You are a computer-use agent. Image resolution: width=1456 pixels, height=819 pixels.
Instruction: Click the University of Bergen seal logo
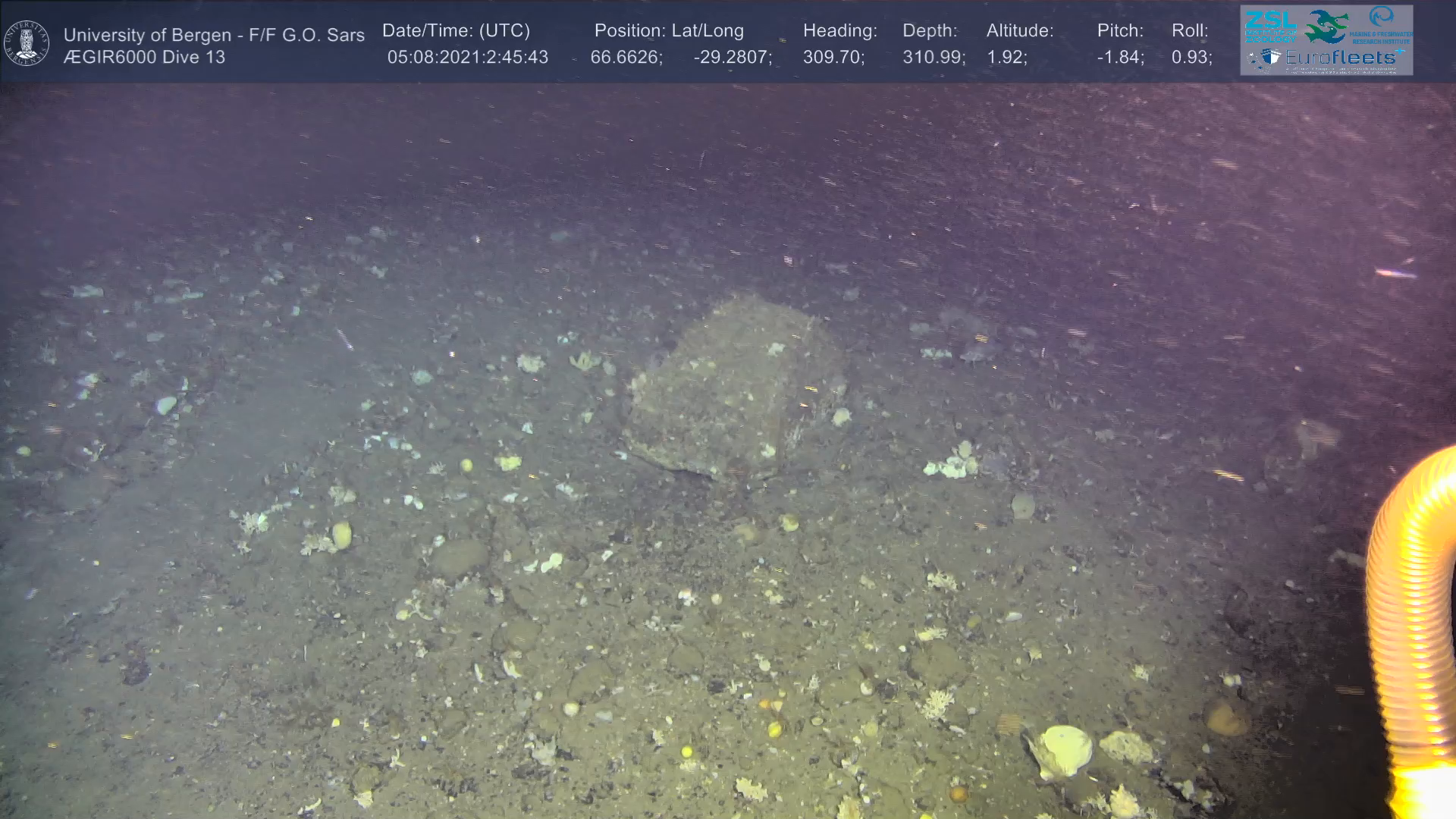click(27, 43)
